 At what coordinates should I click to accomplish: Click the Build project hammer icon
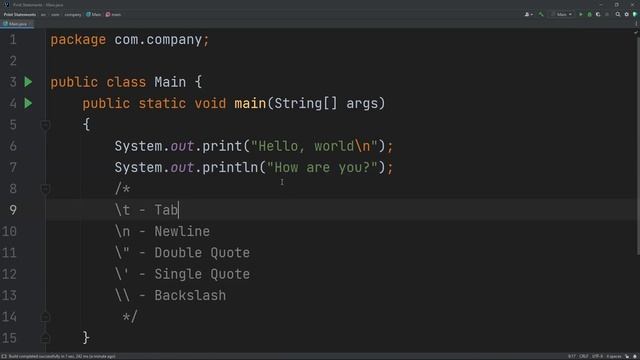pos(541,14)
